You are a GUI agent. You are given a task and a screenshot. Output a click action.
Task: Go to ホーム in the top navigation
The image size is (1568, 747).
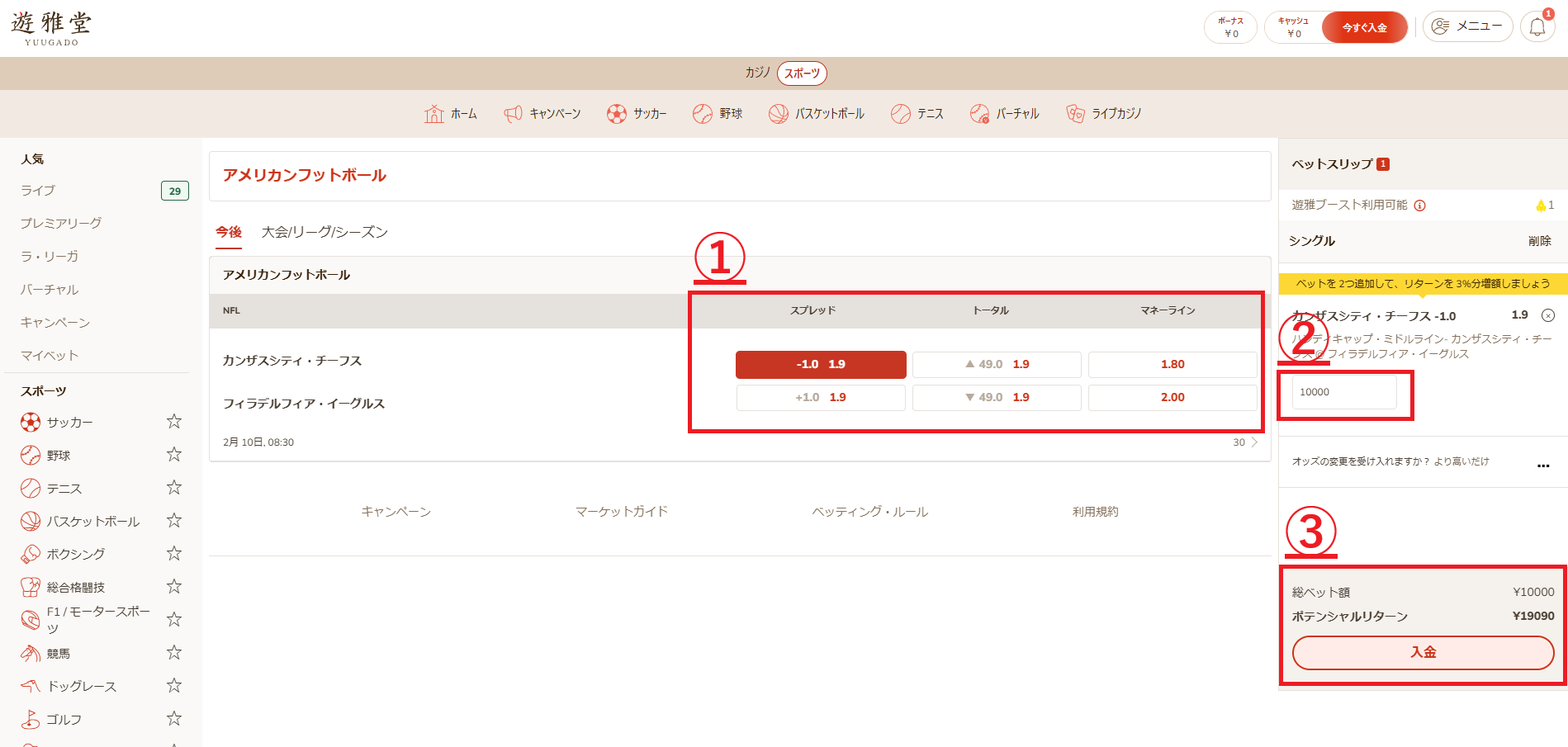(x=451, y=114)
